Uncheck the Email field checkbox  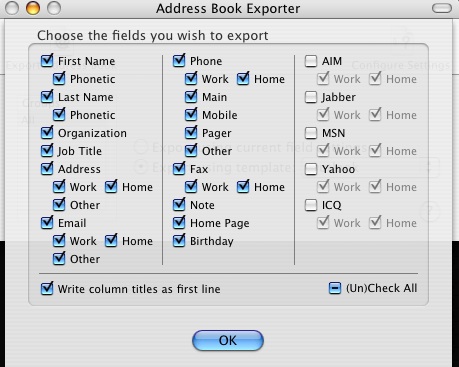(47, 223)
